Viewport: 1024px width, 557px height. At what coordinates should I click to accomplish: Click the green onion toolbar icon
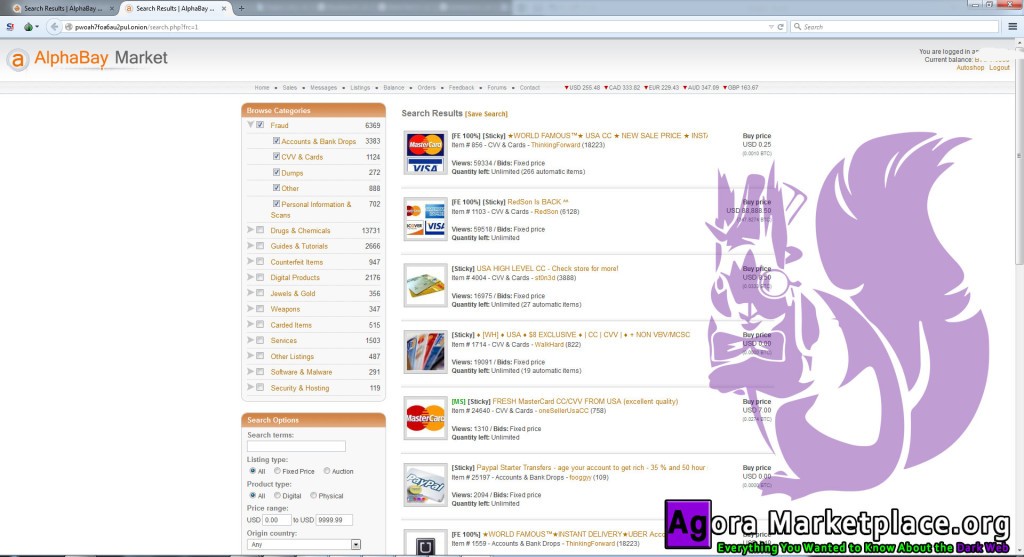click(28, 27)
